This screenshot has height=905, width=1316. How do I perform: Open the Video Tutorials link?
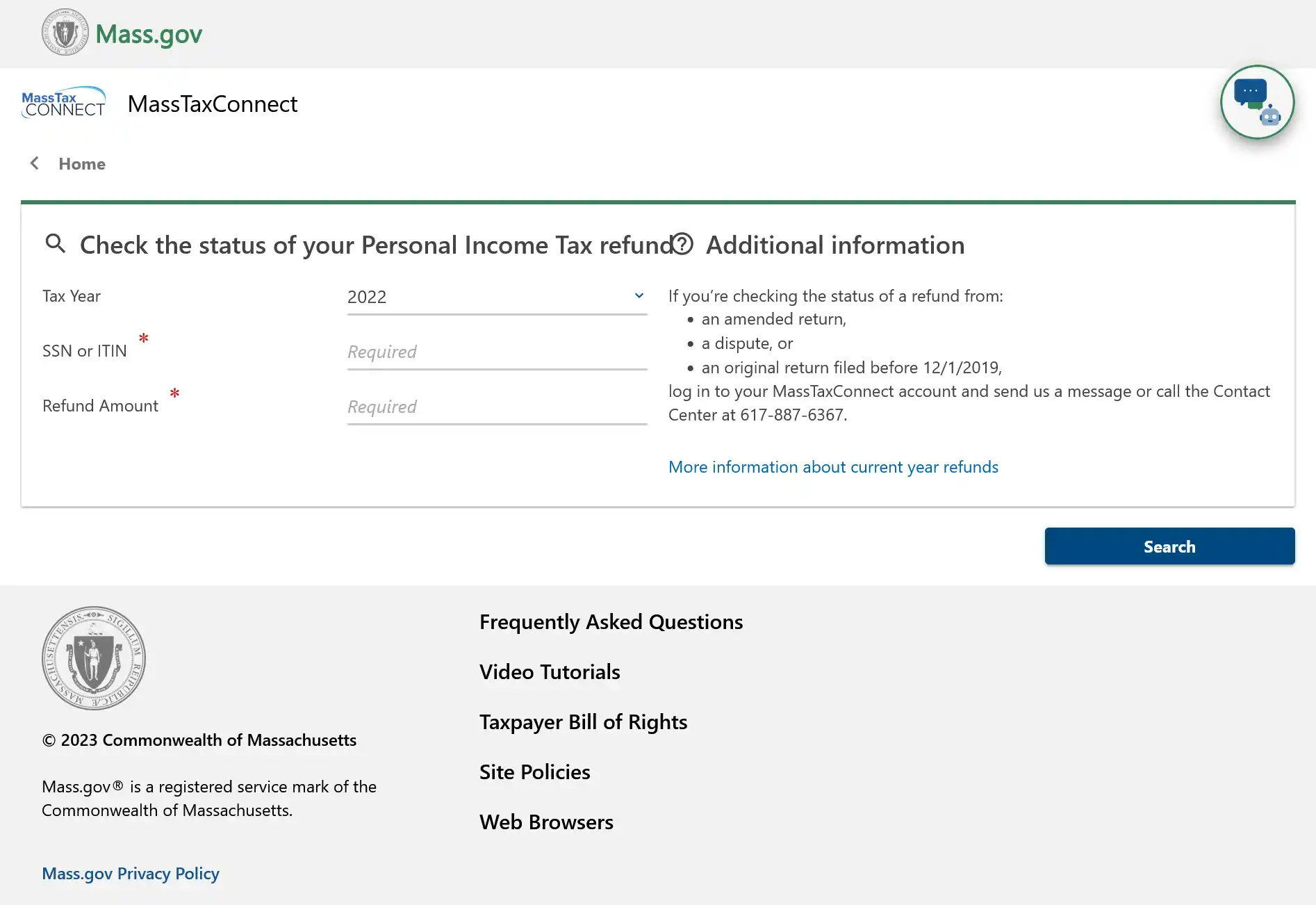pos(550,672)
